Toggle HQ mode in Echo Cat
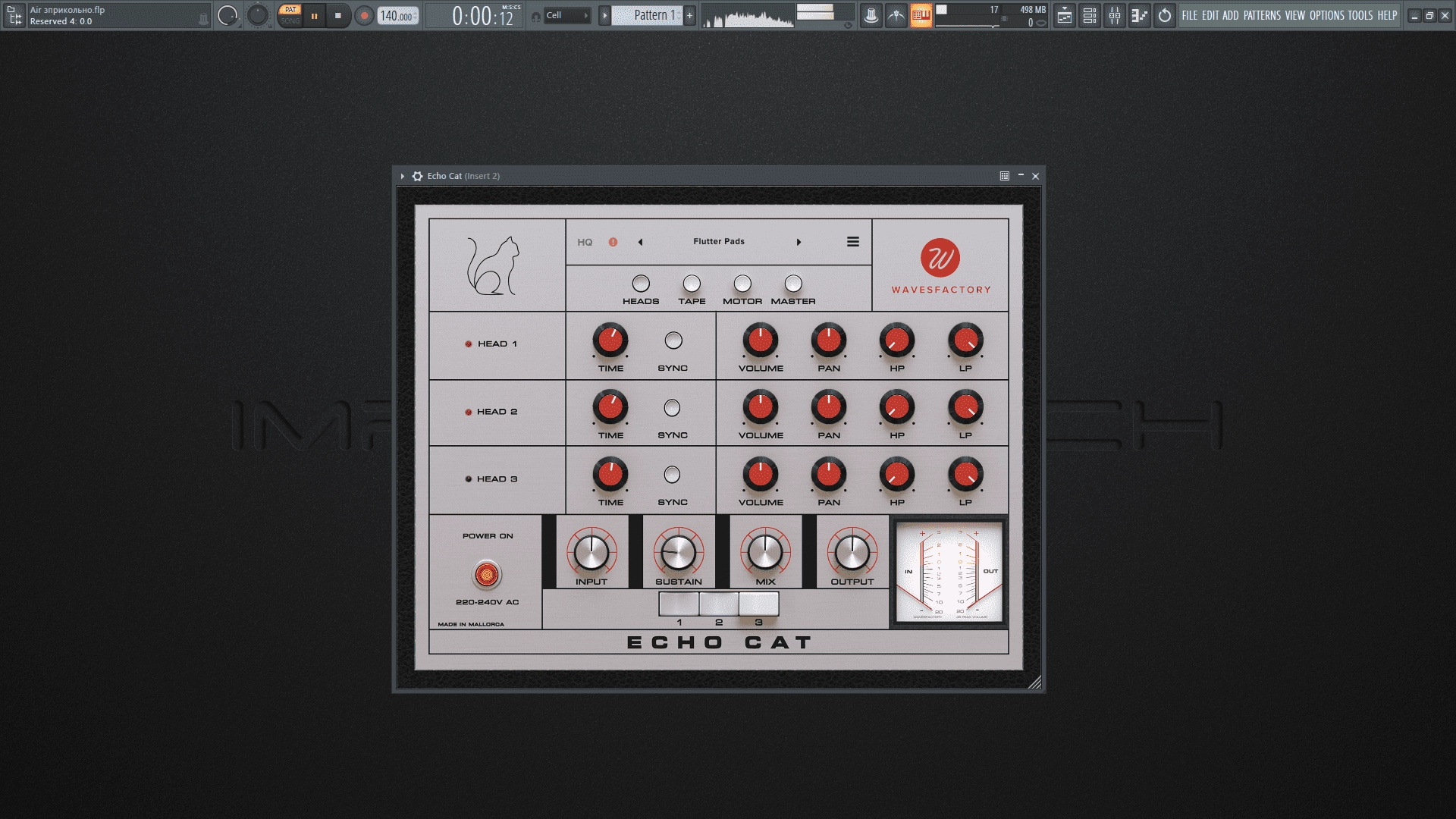1456x819 pixels. (585, 243)
